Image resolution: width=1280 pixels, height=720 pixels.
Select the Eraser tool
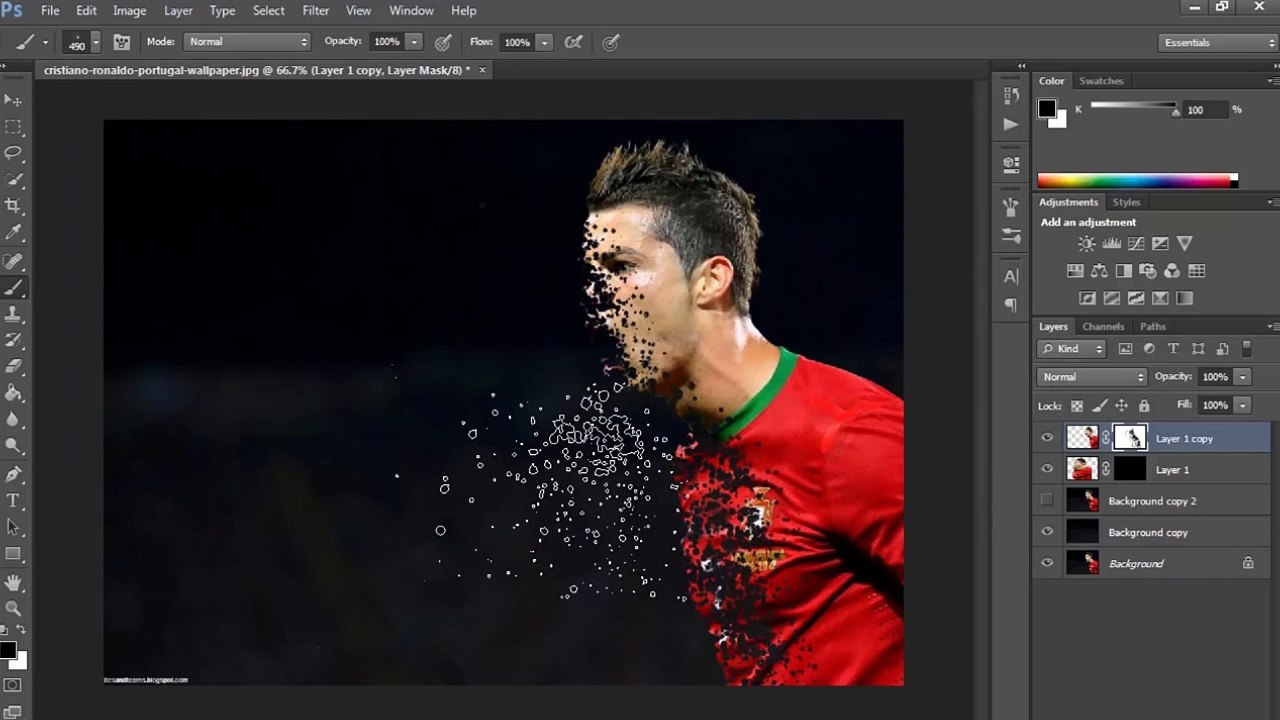tap(13, 367)
